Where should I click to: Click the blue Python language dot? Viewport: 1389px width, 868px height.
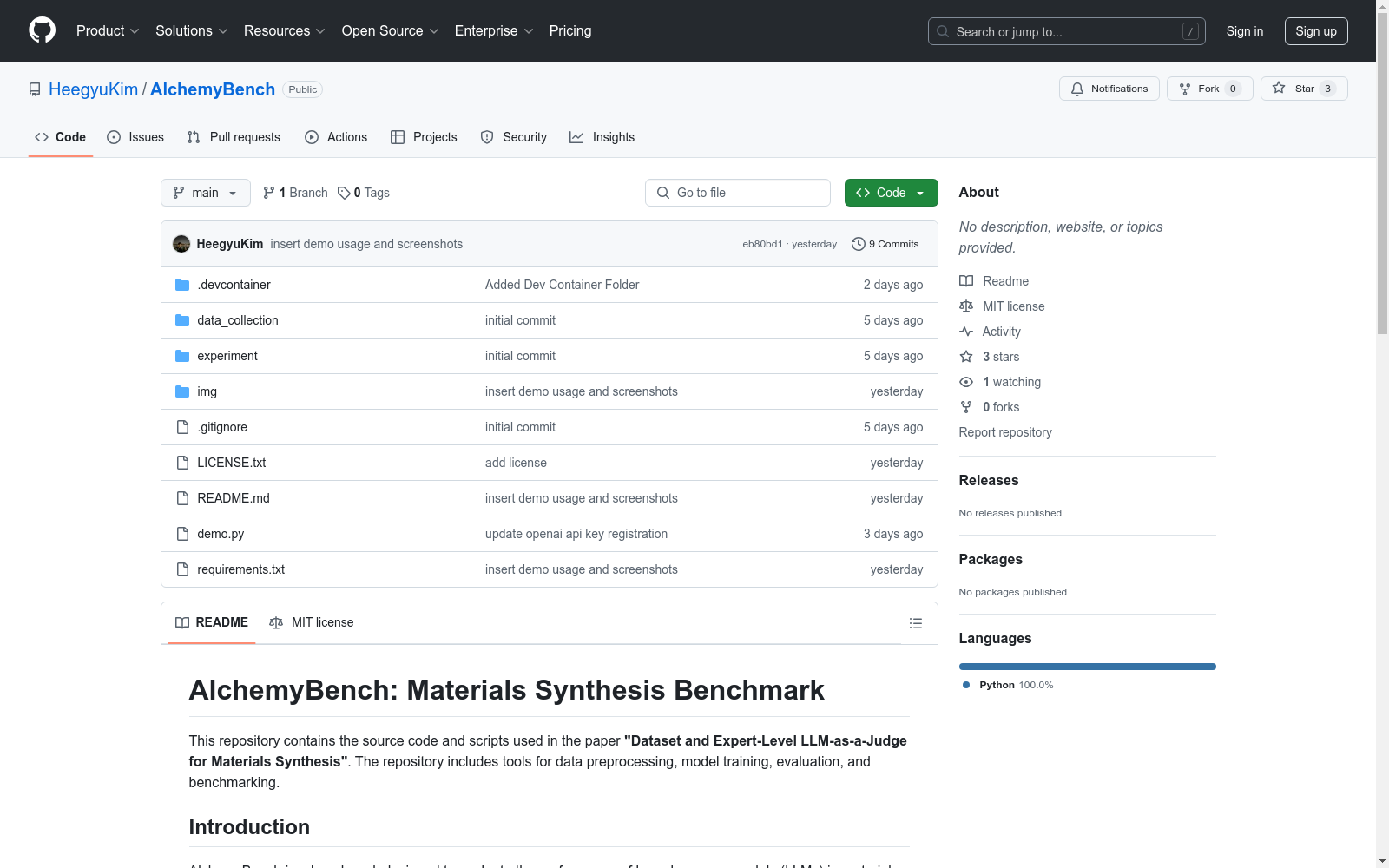coord(966,685)
